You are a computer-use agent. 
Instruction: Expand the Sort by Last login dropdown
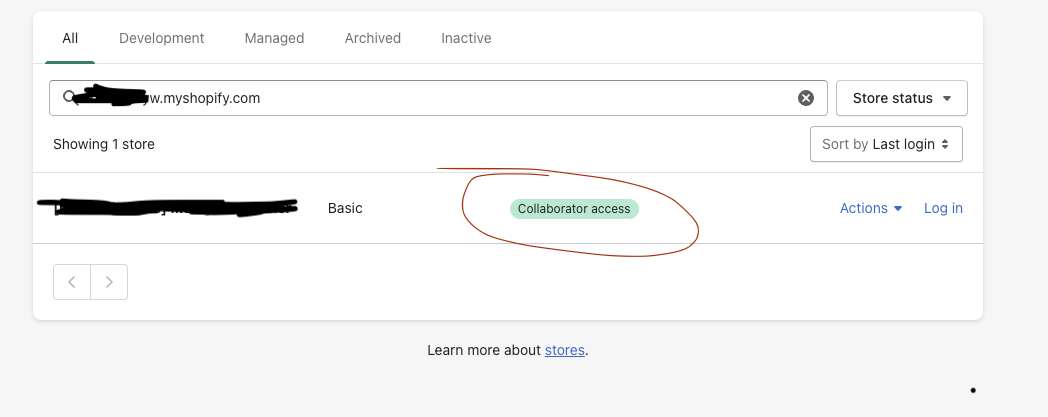click(886, 144)
